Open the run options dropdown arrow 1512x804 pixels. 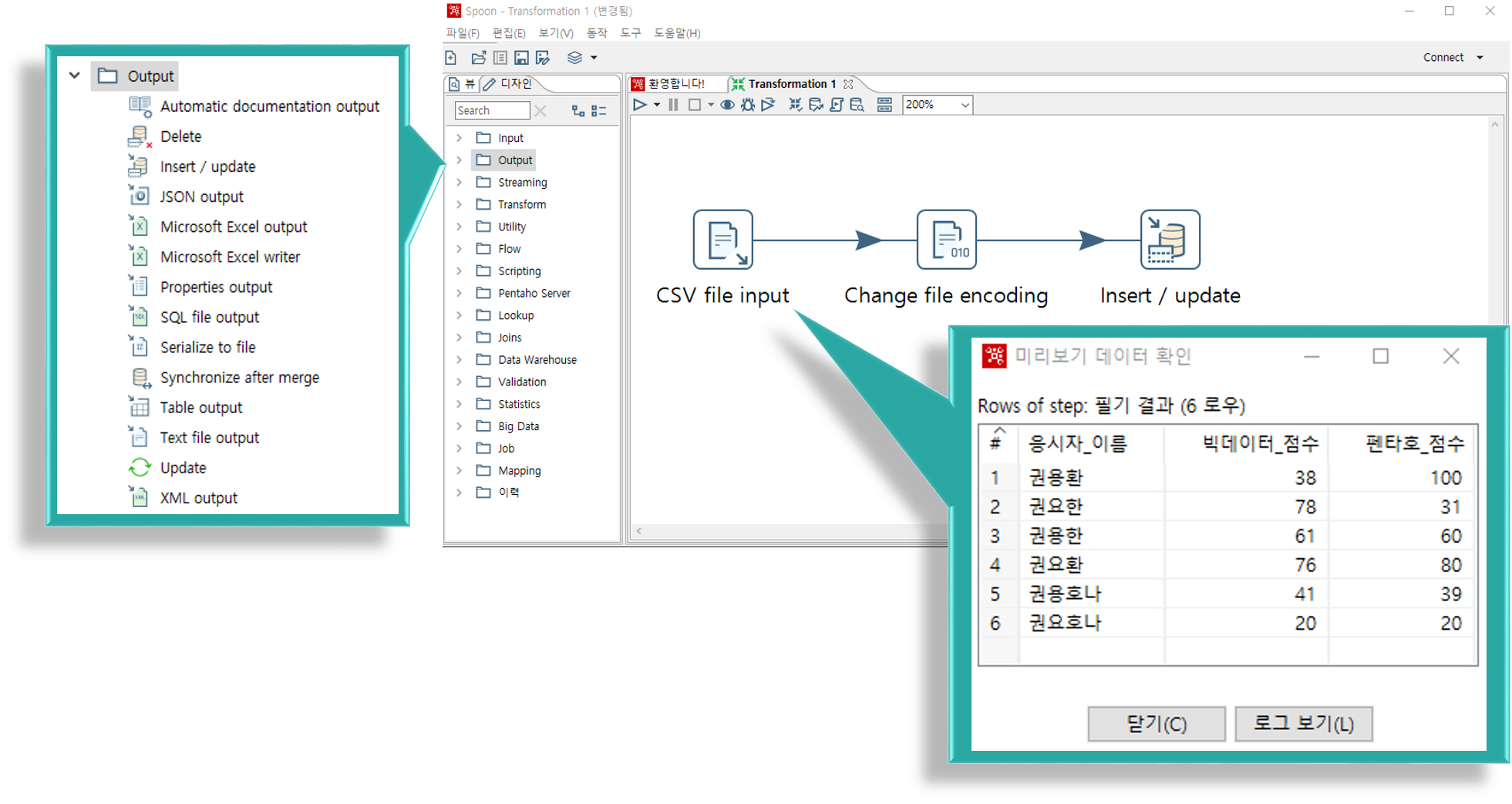tap(657, 105)
